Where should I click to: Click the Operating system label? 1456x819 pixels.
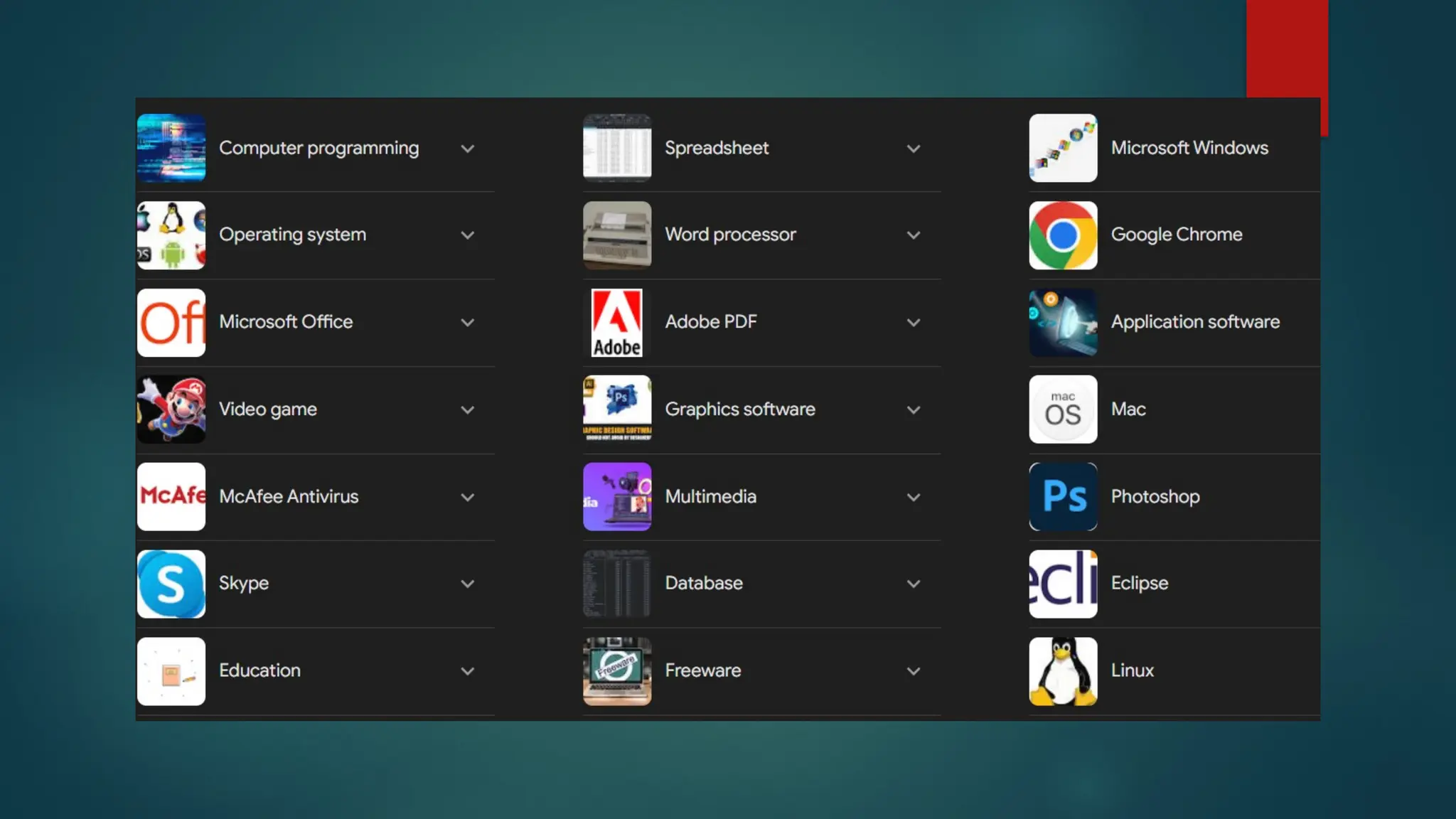[292, 235]
